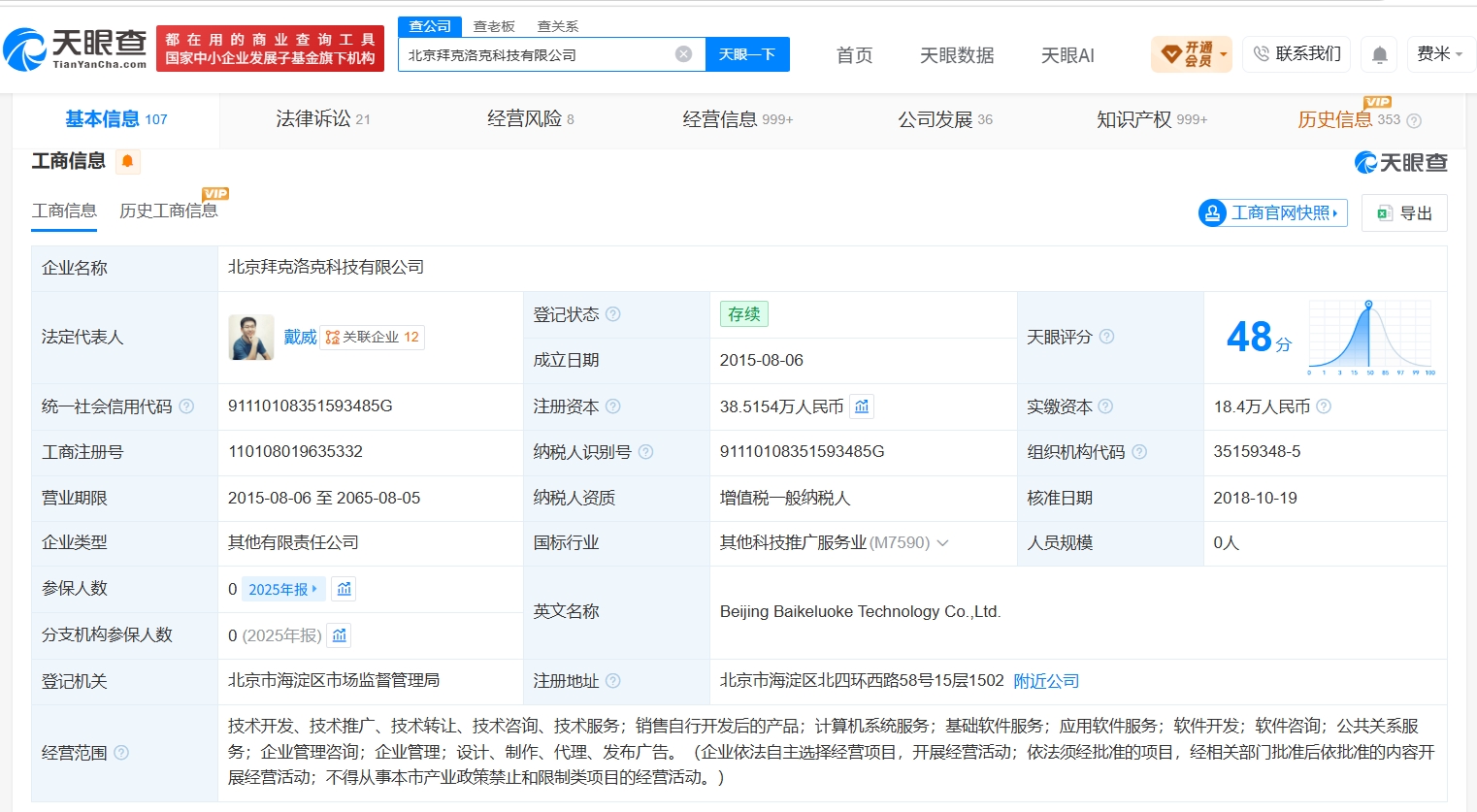Click the help icon next to 组织机构代码
Screen dimensions: 1477x812
click(1139, 452)
